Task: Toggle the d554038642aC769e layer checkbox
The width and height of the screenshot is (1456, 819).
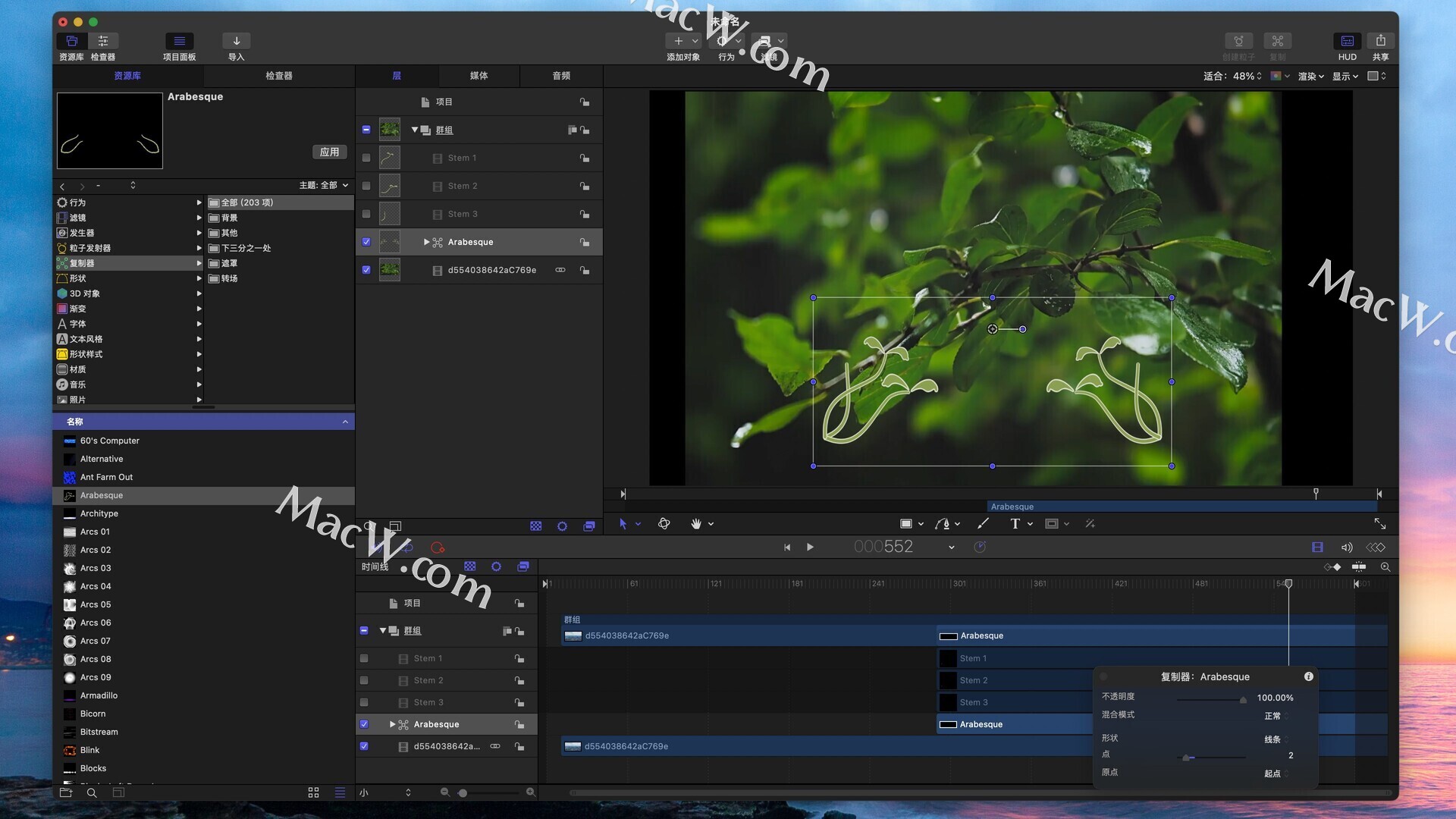Action: pyautogui.click(x=366, y=270)
